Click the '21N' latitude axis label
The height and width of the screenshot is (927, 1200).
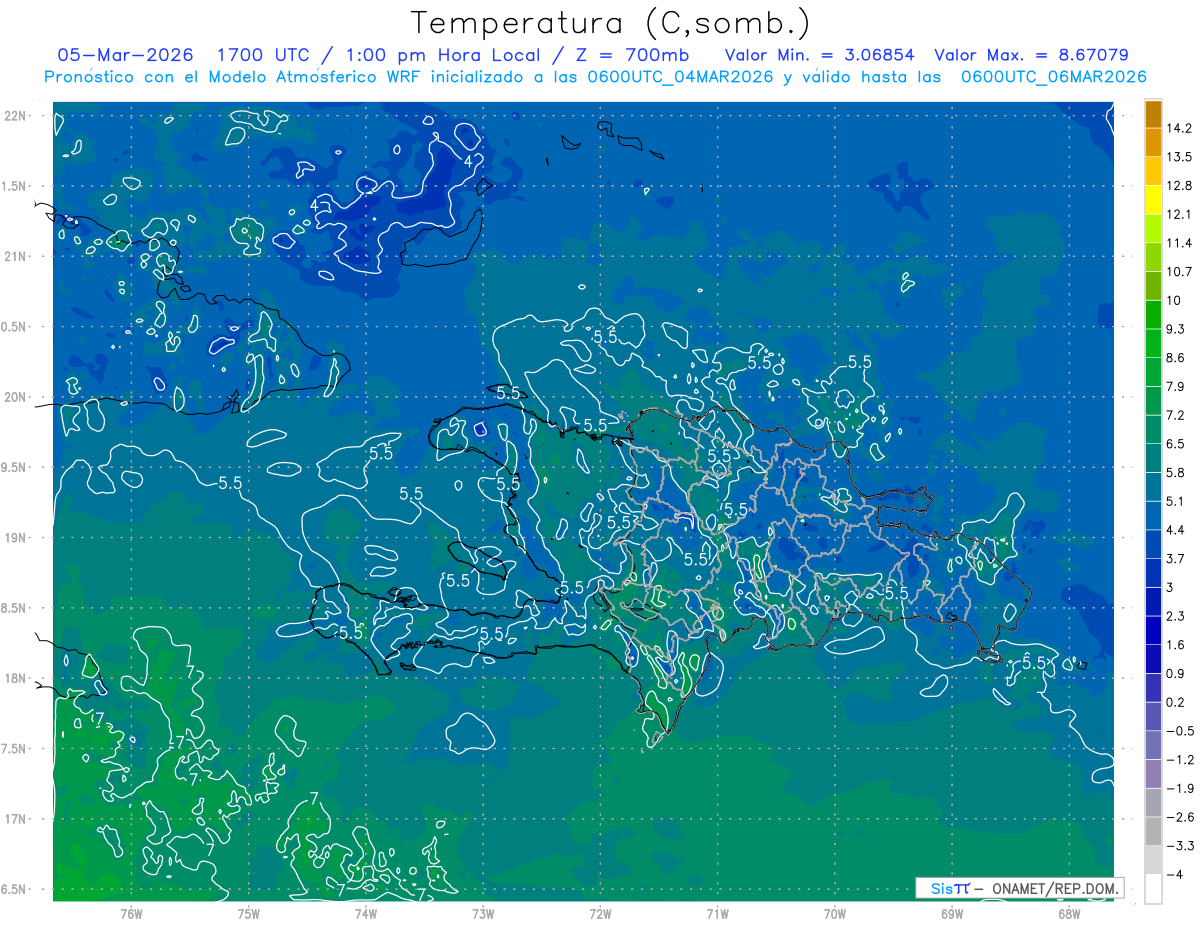point(17,257)
